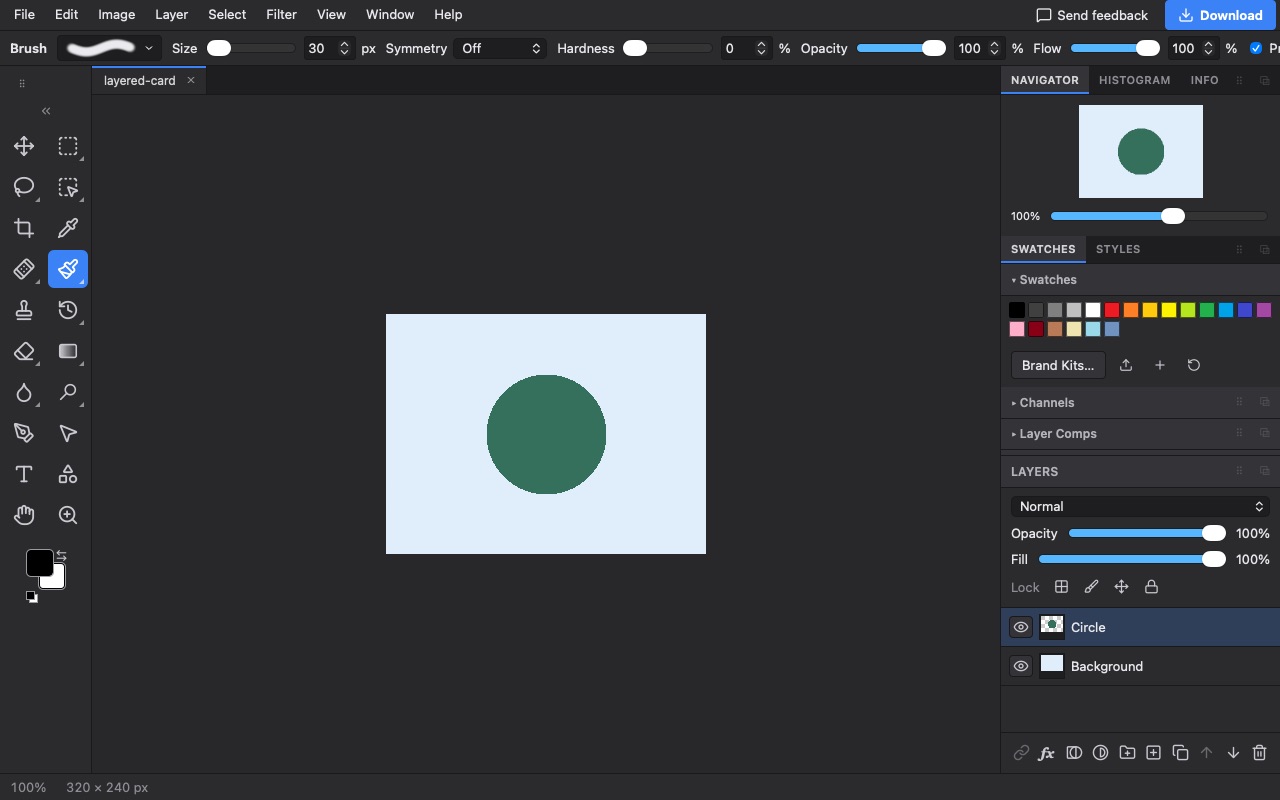Select the Clone Stamp tool
Image resolution: width=1280 pixels, height=800 pixels.
[24, 310]
